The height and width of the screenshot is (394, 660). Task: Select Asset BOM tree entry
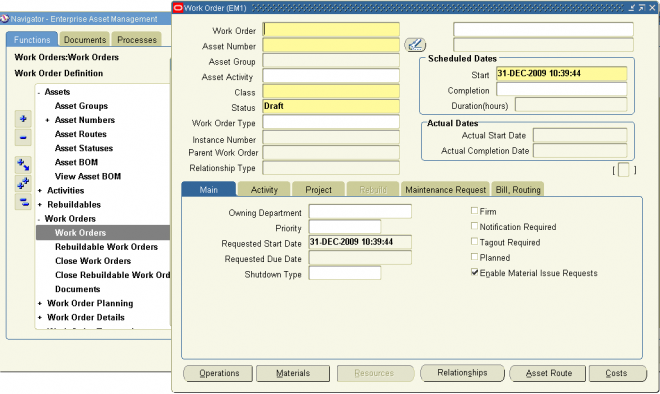click(x=76, y=162)
